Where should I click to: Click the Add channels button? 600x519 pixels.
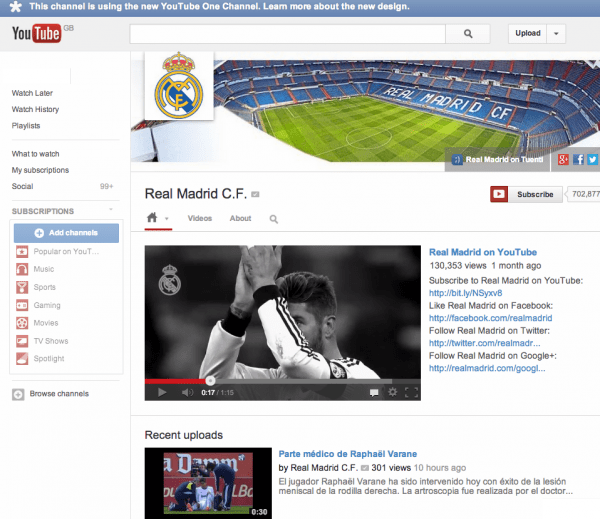[x=66, y=233]
